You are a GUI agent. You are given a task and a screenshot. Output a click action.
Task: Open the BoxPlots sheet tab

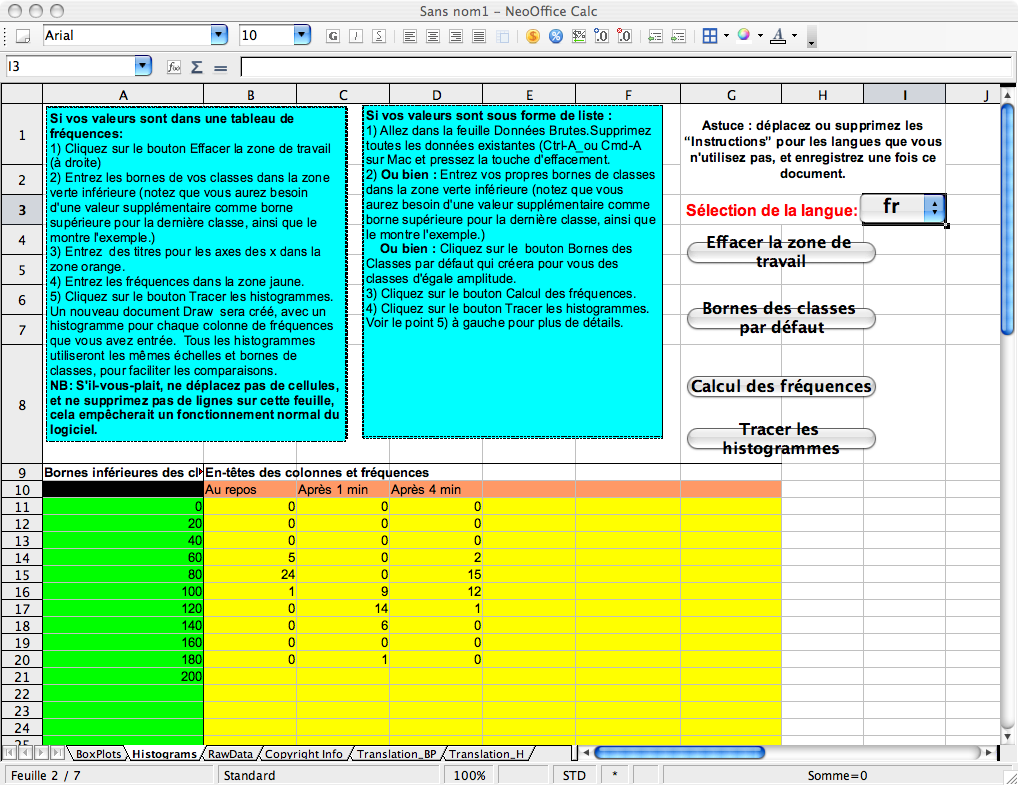[98, 754]
